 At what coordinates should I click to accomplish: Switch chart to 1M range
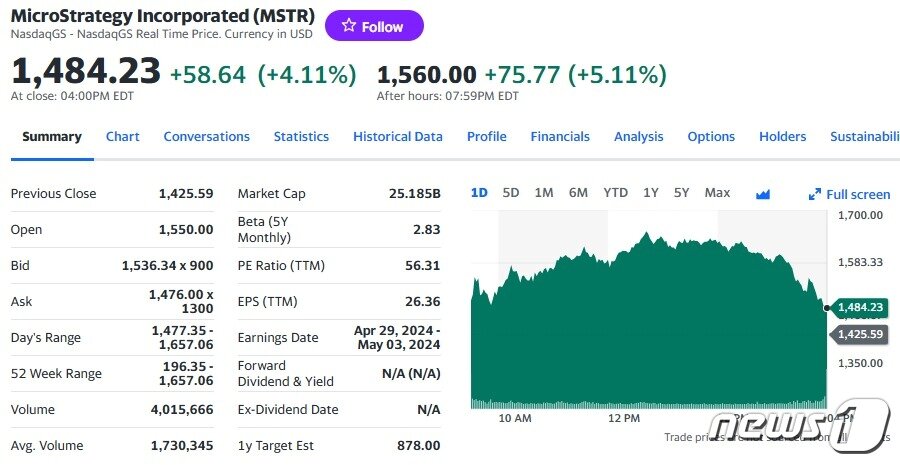coord(544,193)
